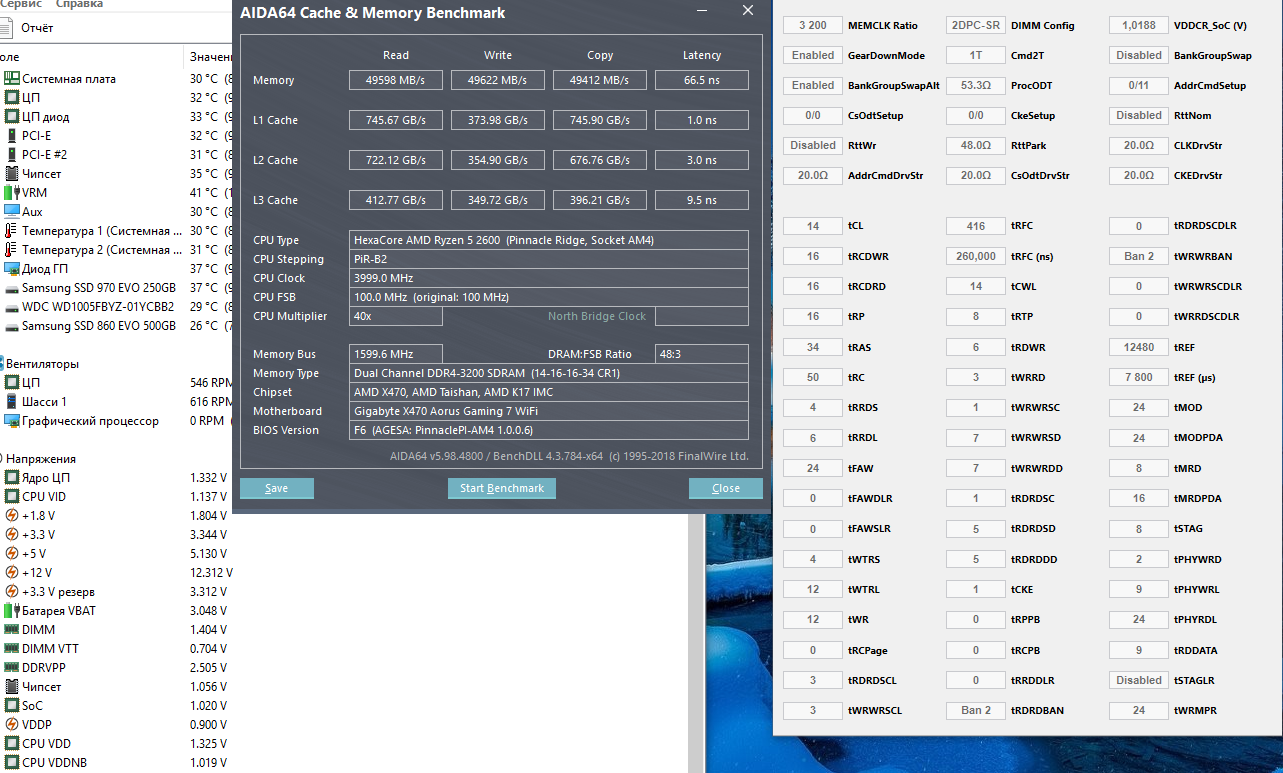Screen dimensions: 1283x773
Task: Click the Memory Copy value 49412 MB/s
Action: (x=600, y=80)
